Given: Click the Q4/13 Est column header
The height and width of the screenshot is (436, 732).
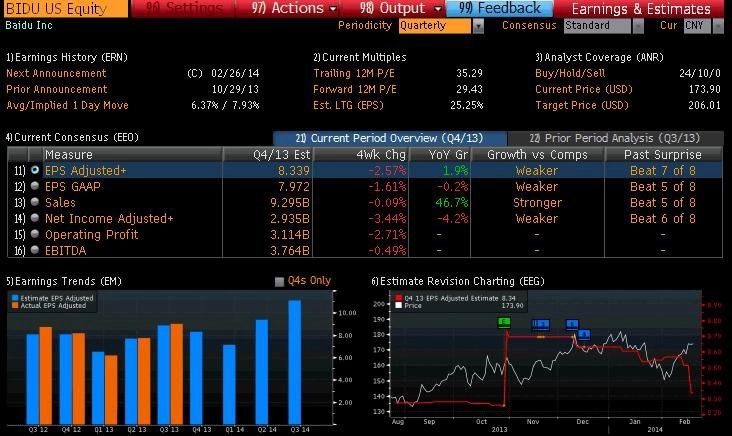Looking at the screenshot, I should coord(267,155).
